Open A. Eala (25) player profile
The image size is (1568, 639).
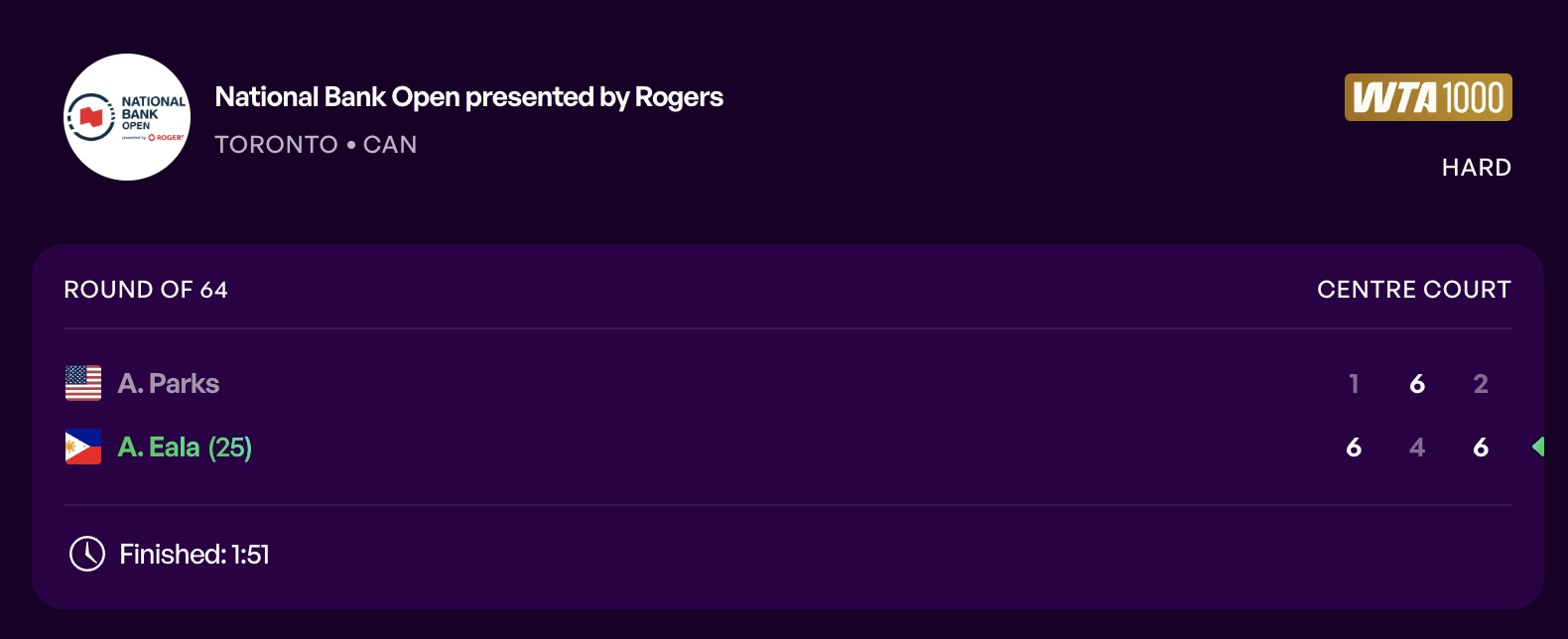coord(185,447)
